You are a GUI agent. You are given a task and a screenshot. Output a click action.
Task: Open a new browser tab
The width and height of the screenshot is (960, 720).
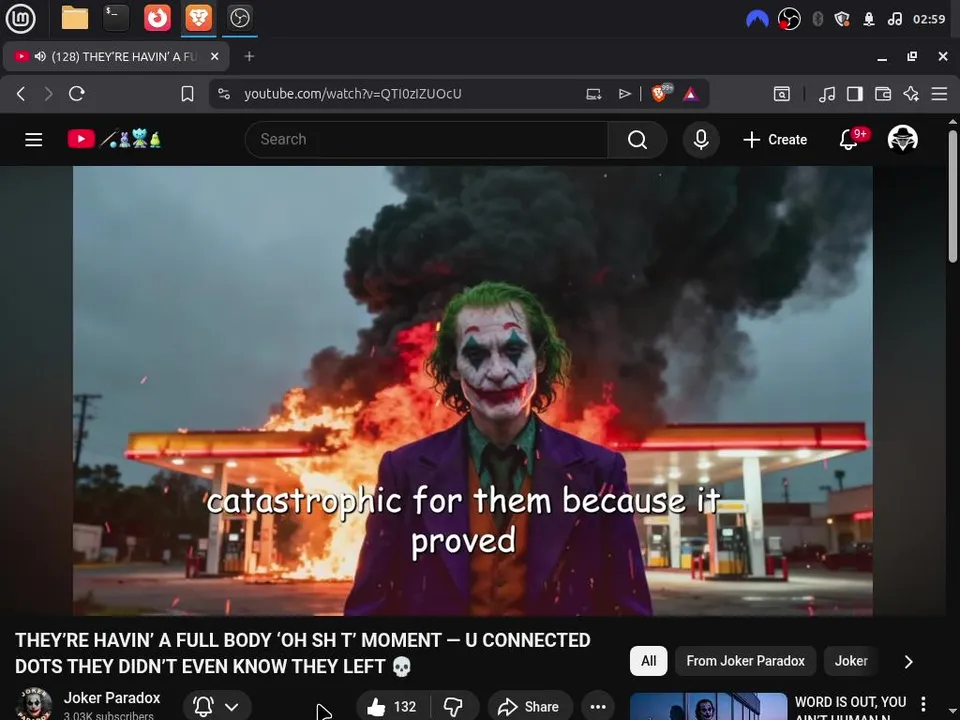click(x=249, y=56)
